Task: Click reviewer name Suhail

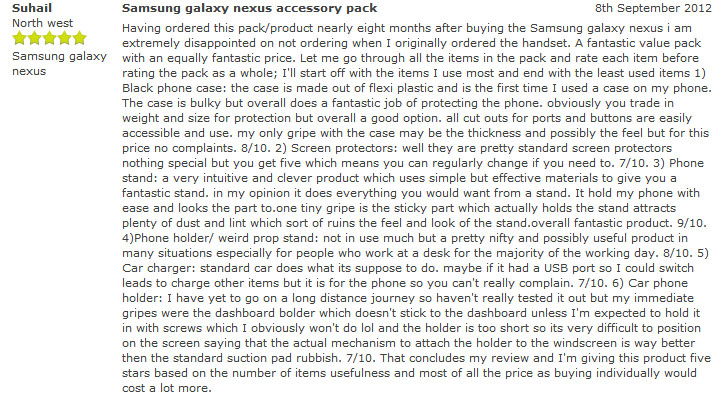Action: click(32, 8)
